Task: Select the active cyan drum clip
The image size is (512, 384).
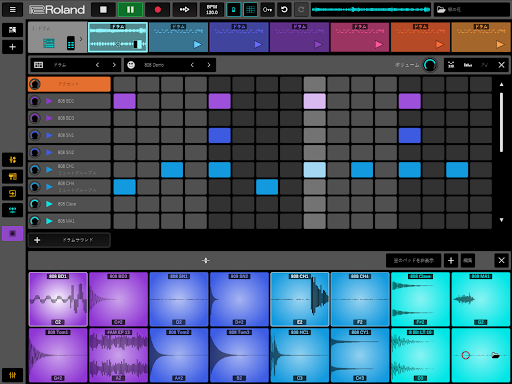Action: pos(118,37)
